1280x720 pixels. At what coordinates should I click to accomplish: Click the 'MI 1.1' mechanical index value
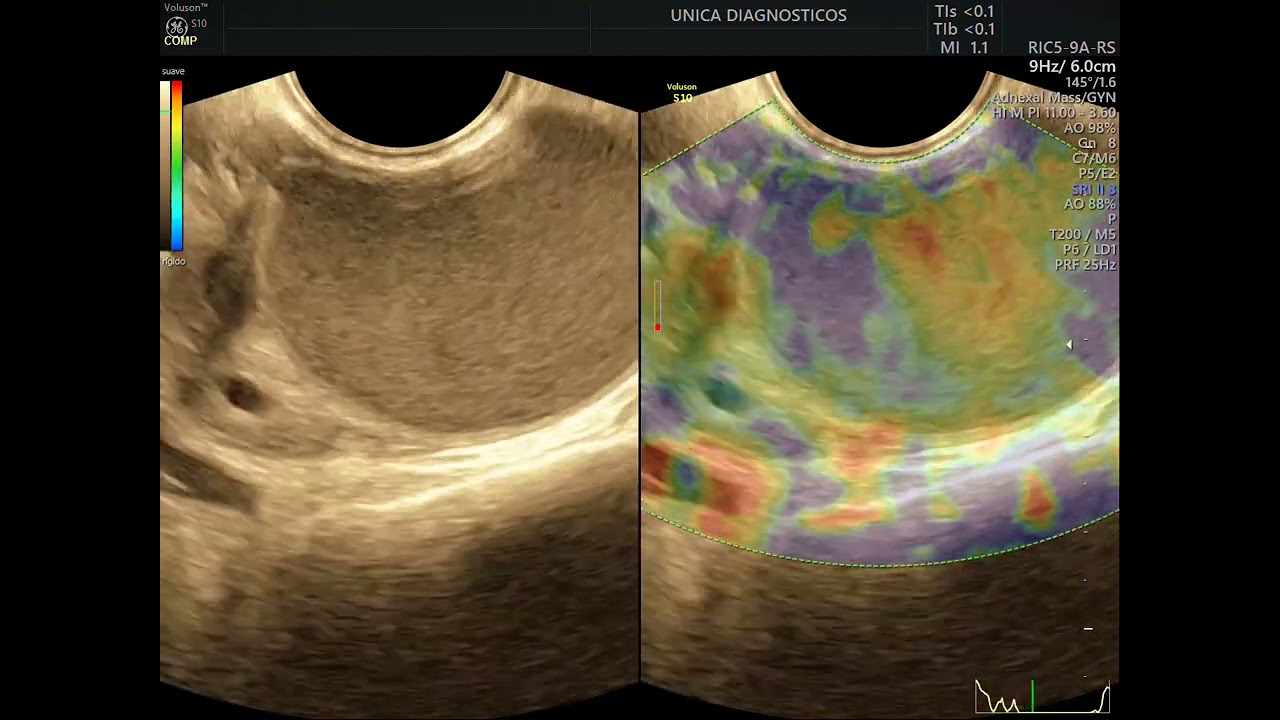(964, 48)
